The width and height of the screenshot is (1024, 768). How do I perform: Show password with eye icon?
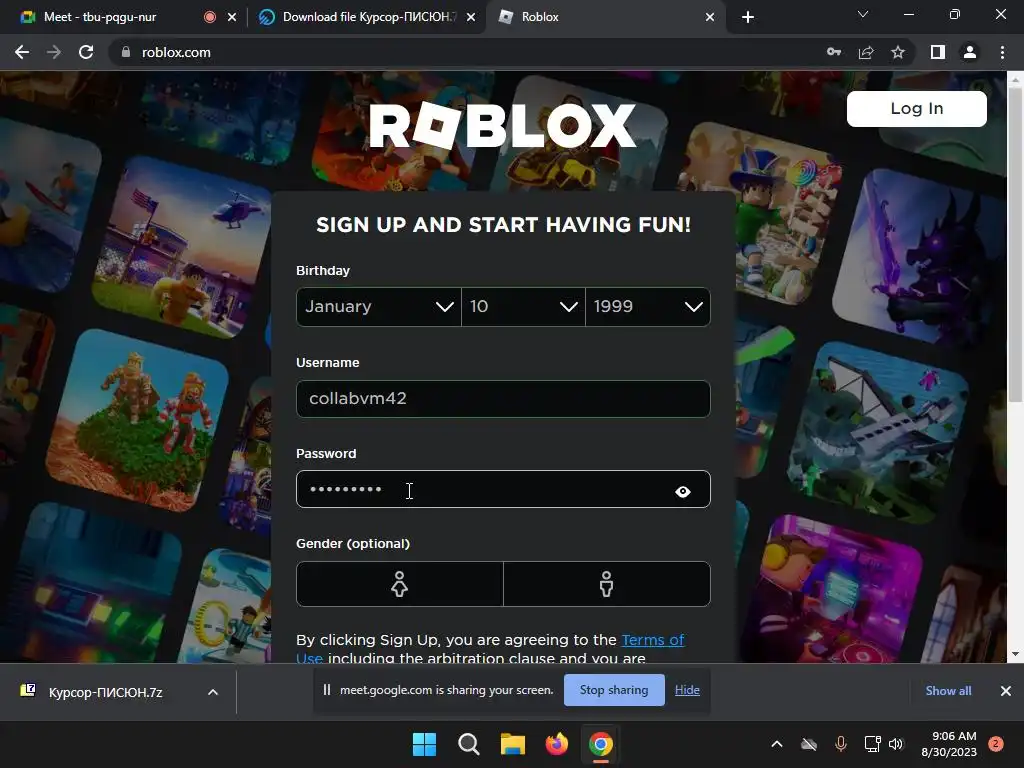pos(683,491)
